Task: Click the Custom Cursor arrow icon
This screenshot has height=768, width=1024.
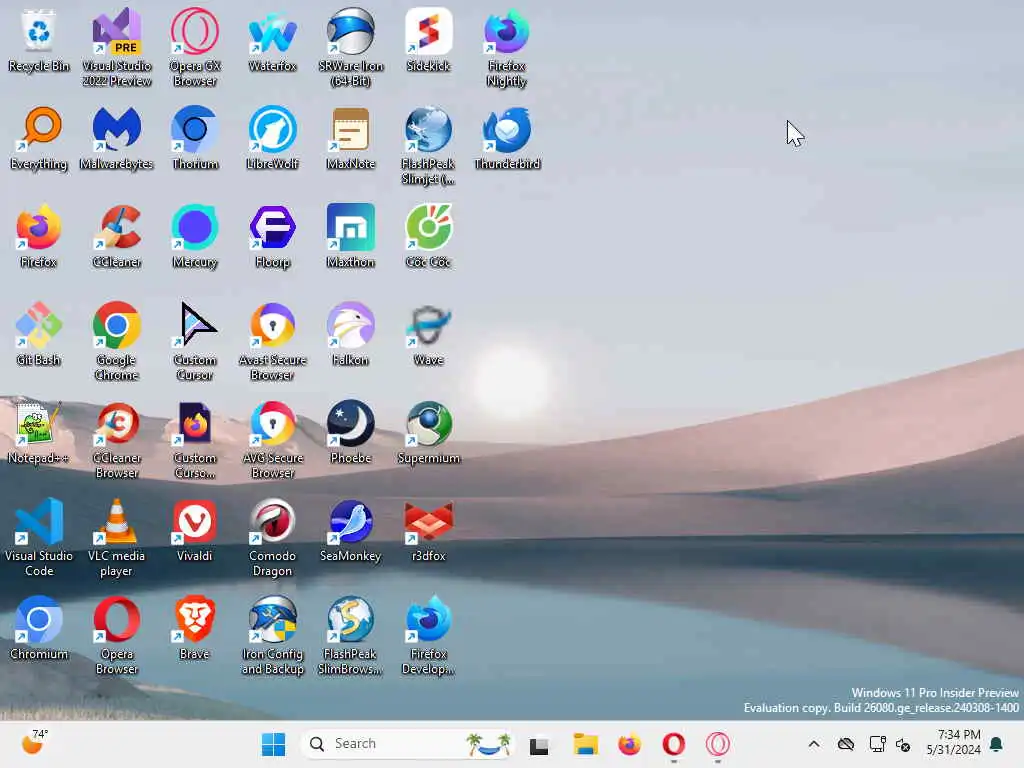Action: (x=195, y=342)
